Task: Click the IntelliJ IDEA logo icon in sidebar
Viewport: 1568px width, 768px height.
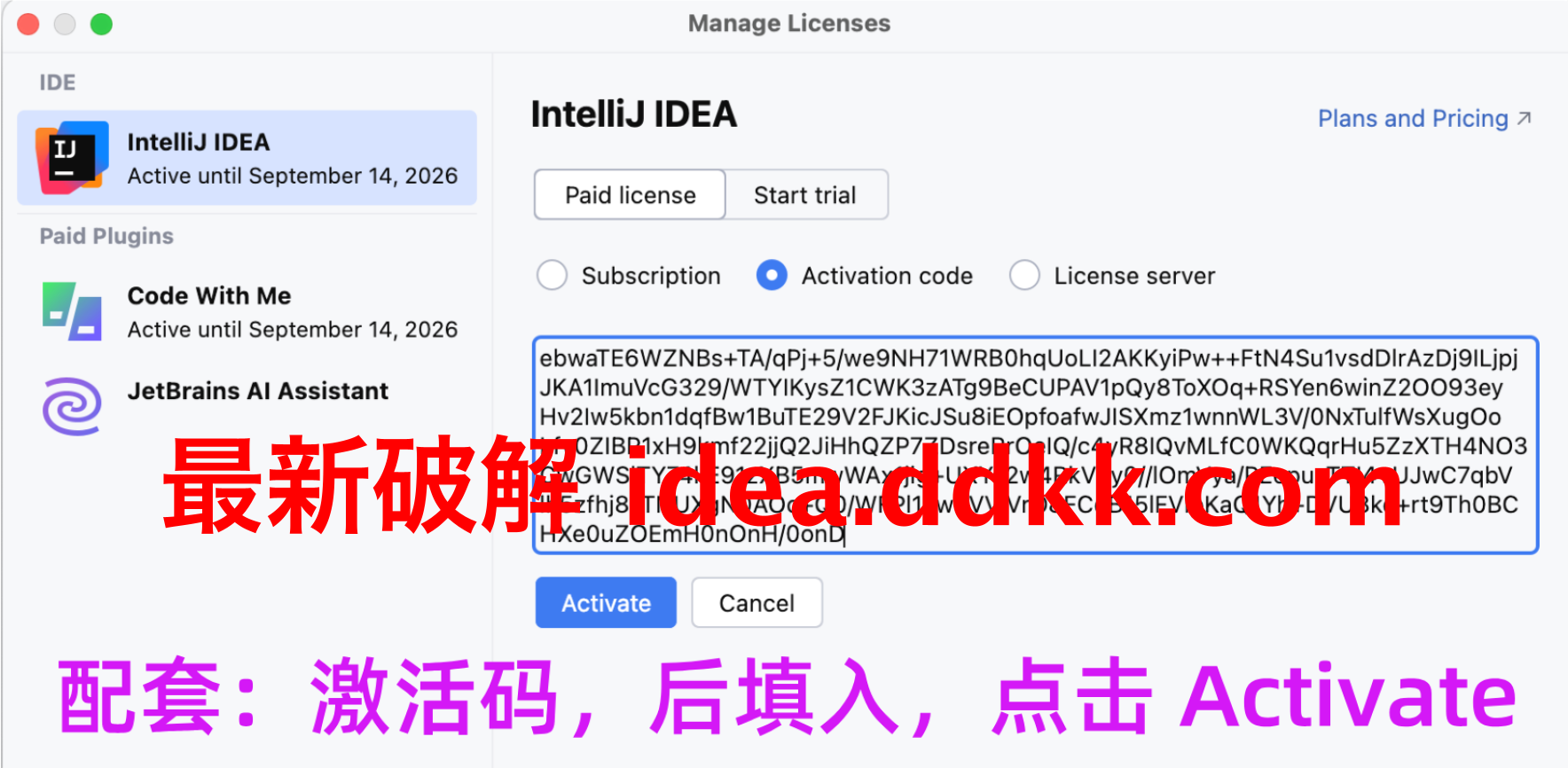Action: click(x=72, y=157)
